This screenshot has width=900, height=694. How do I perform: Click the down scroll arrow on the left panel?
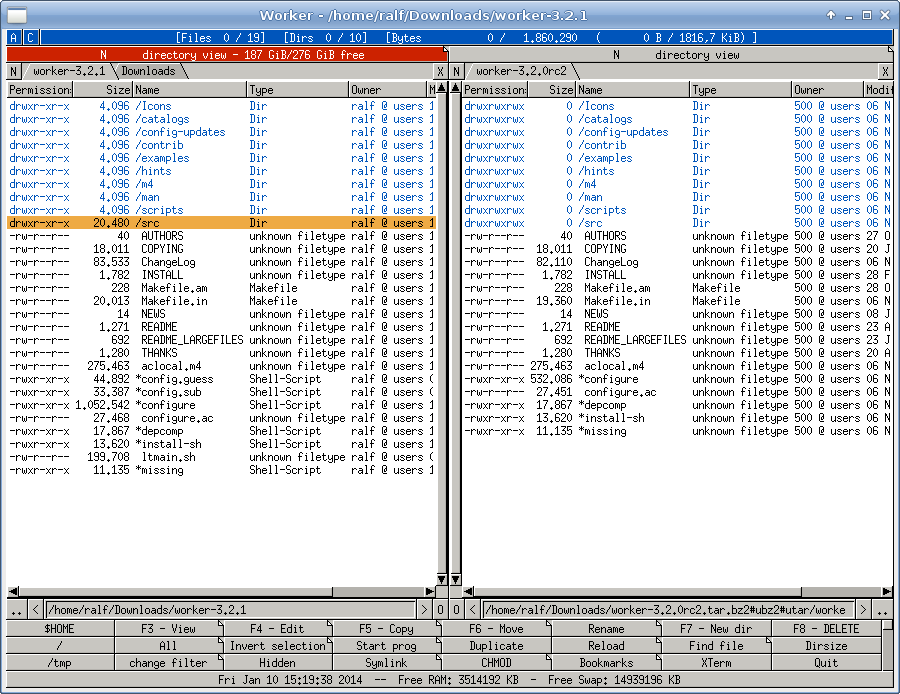[x=442, y=579]
